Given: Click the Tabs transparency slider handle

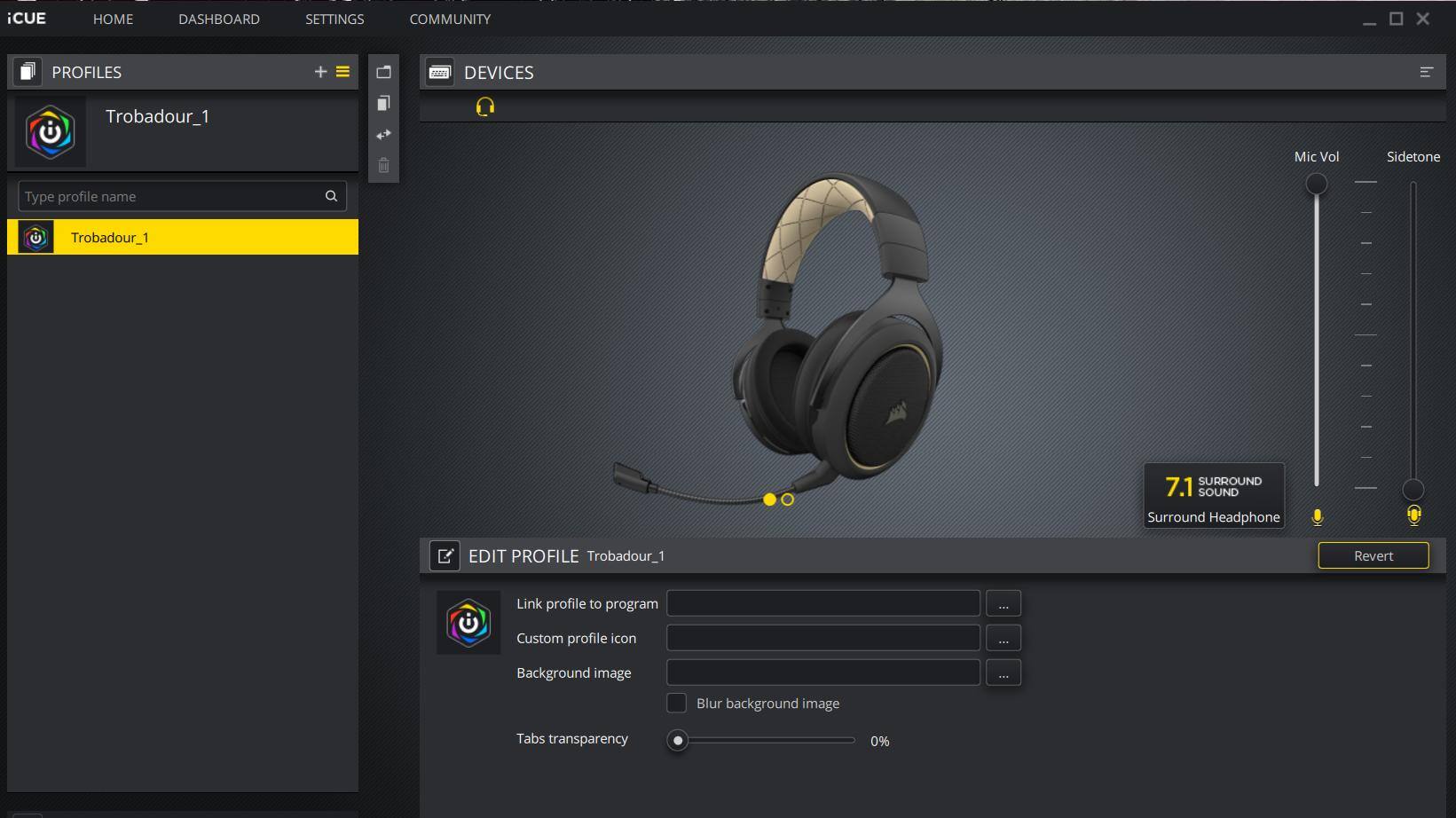Looking at the screenshot, I should pyautogui.click(x=678, y=740).
